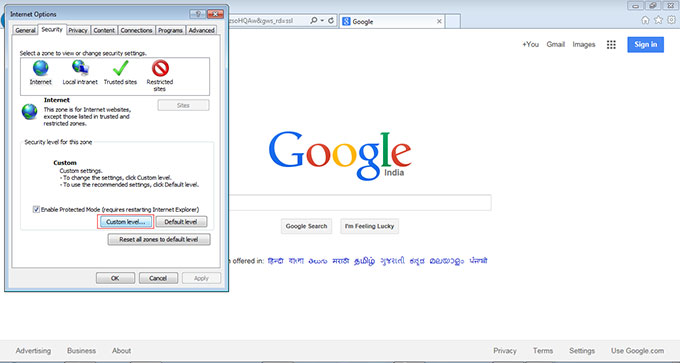680x363 pixels.
Task: Select the Local intranet zone icon
Action: (80, 68)
